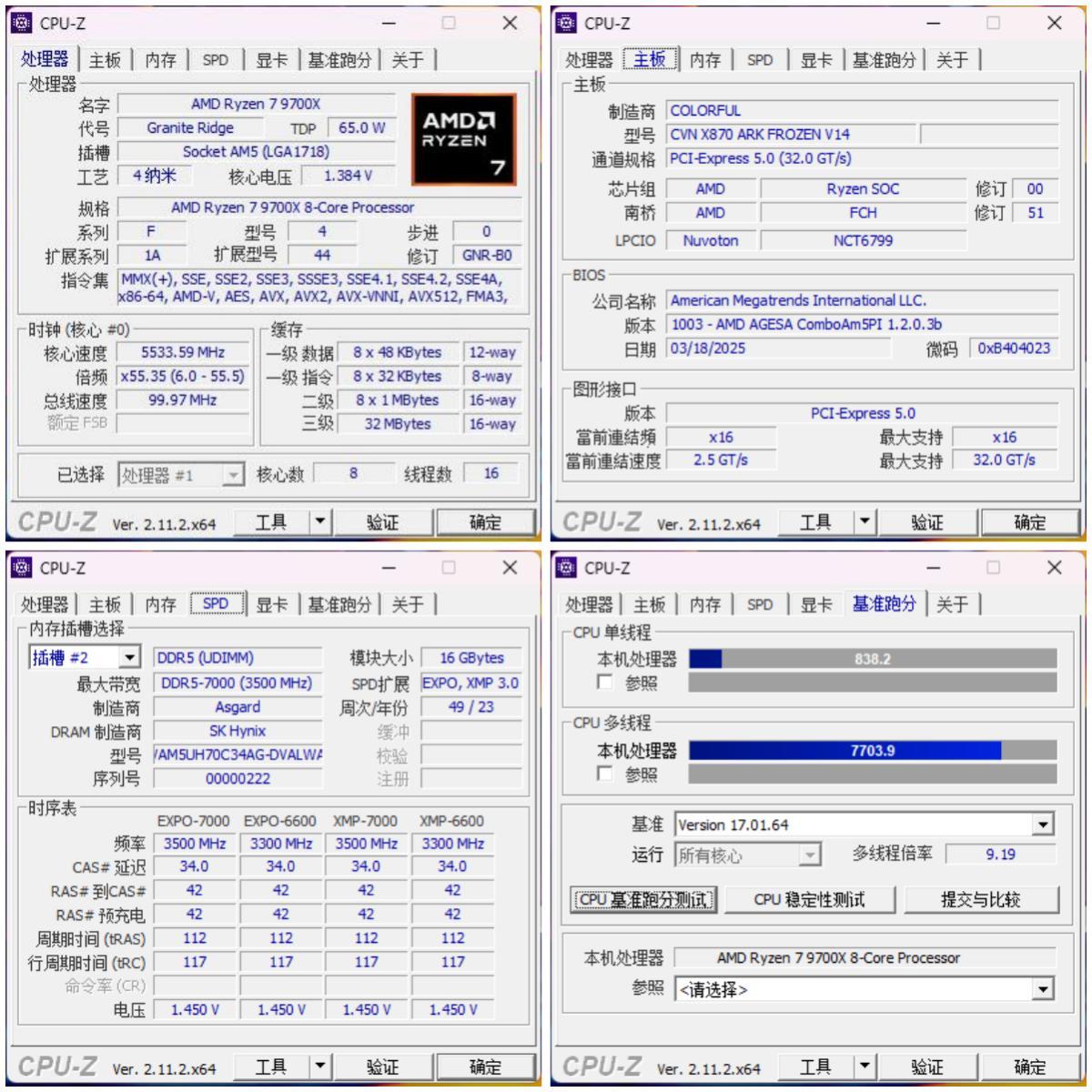Click the multi-thread reference empty bar

tap(873, 773)
